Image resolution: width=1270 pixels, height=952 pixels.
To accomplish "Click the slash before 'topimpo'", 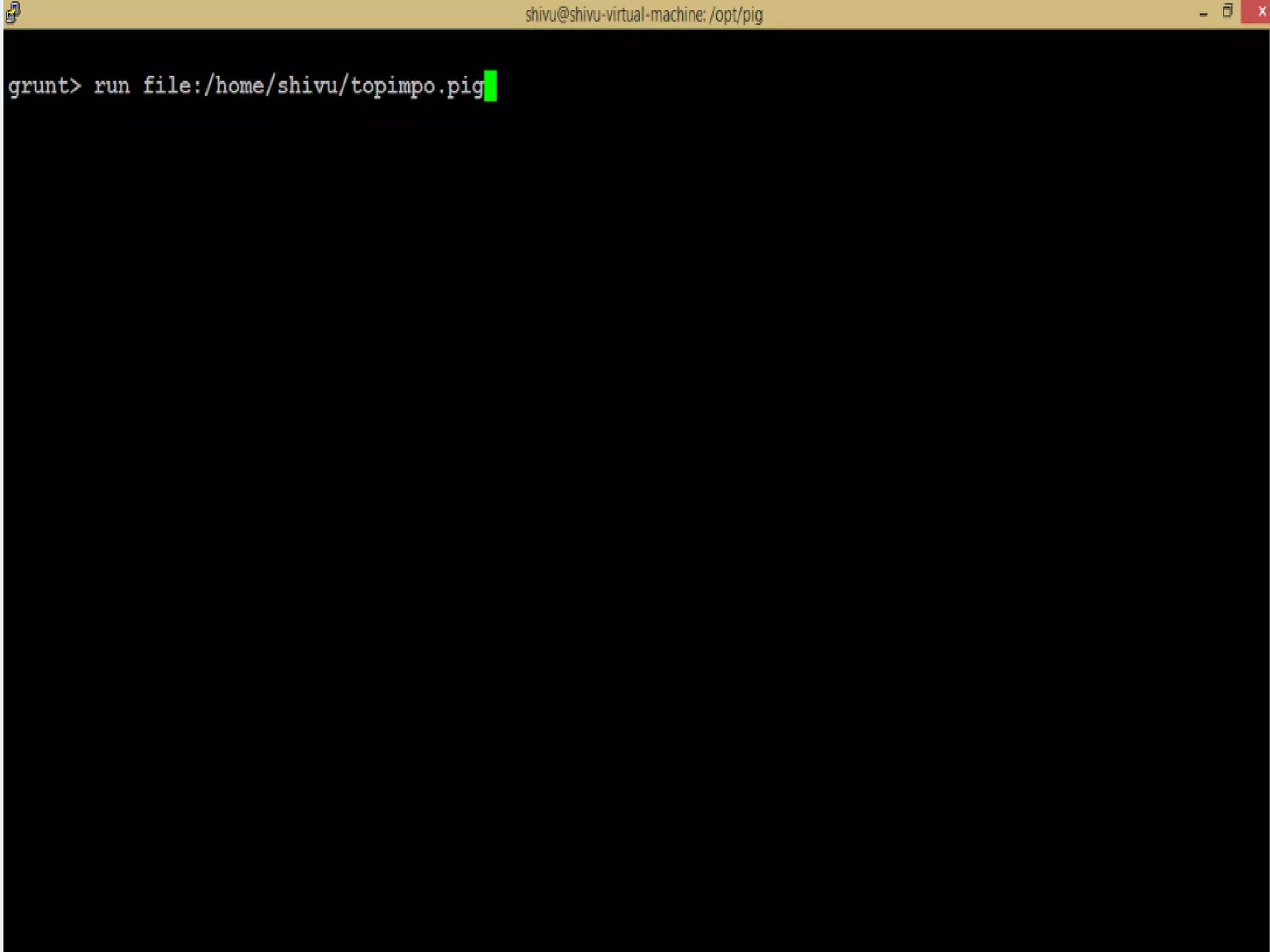I will (x=344, y=86).
